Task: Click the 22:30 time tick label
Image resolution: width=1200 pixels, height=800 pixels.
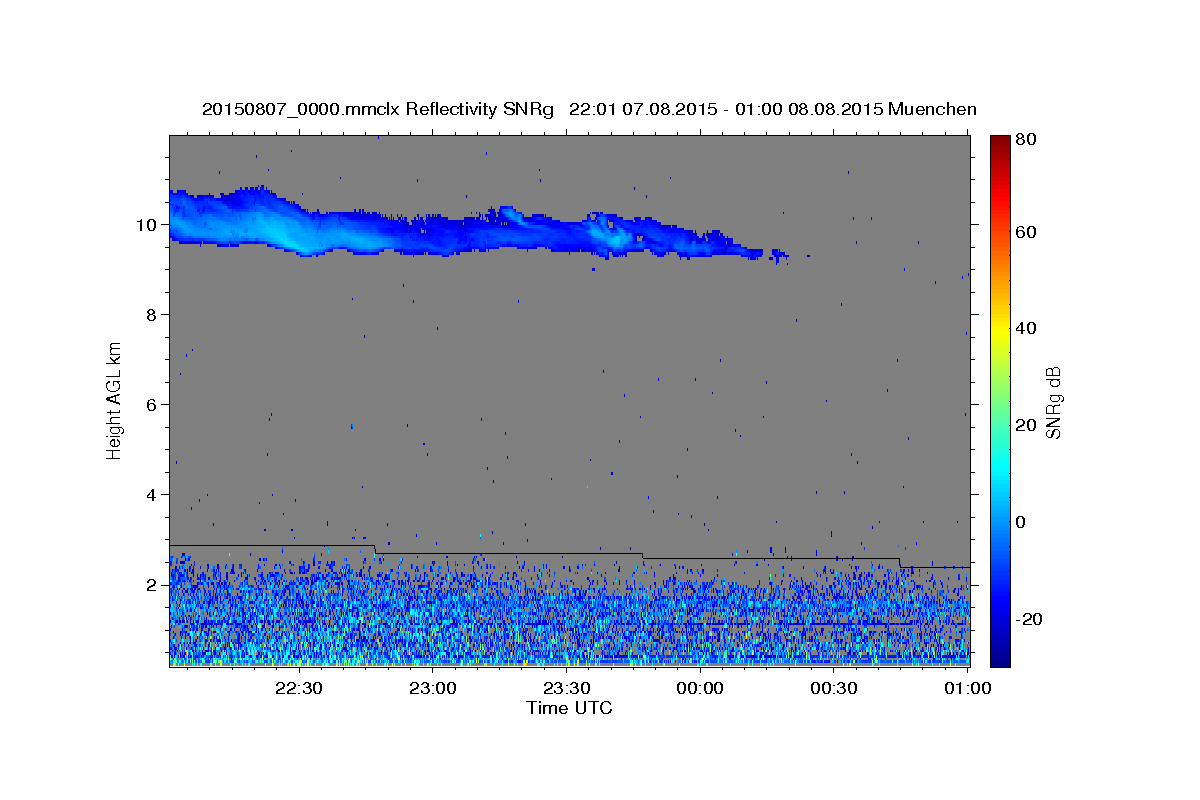Action: (298, 689)
